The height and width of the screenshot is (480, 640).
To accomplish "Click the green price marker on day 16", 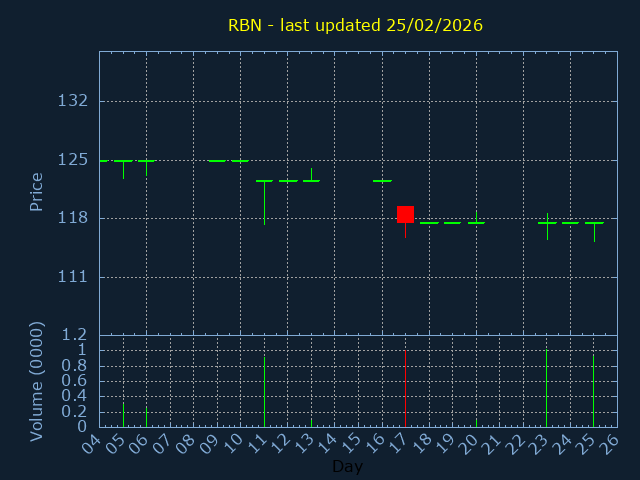I will click(x=382, y=181).
